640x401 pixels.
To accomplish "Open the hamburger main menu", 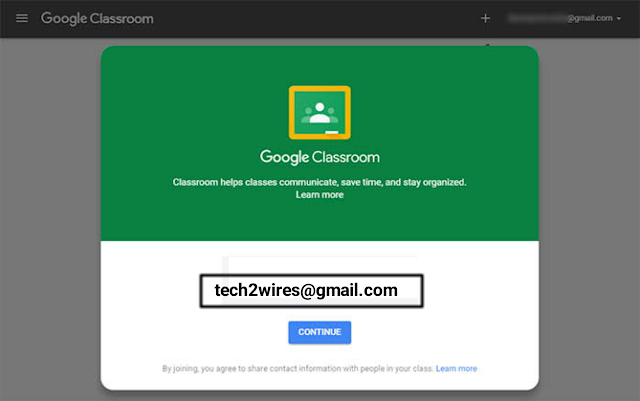I will (22, 18).
